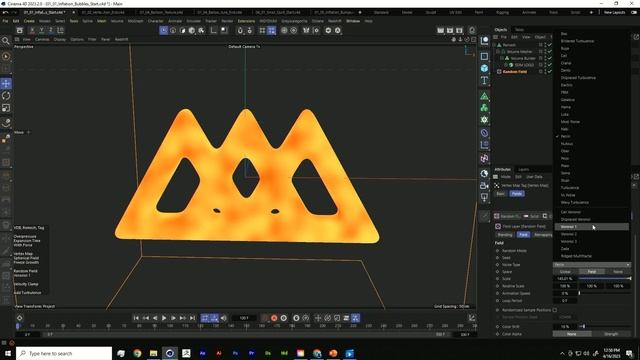Click the Text spline T icon
This screenshot has width=640, height=360.
coord(484,80)
